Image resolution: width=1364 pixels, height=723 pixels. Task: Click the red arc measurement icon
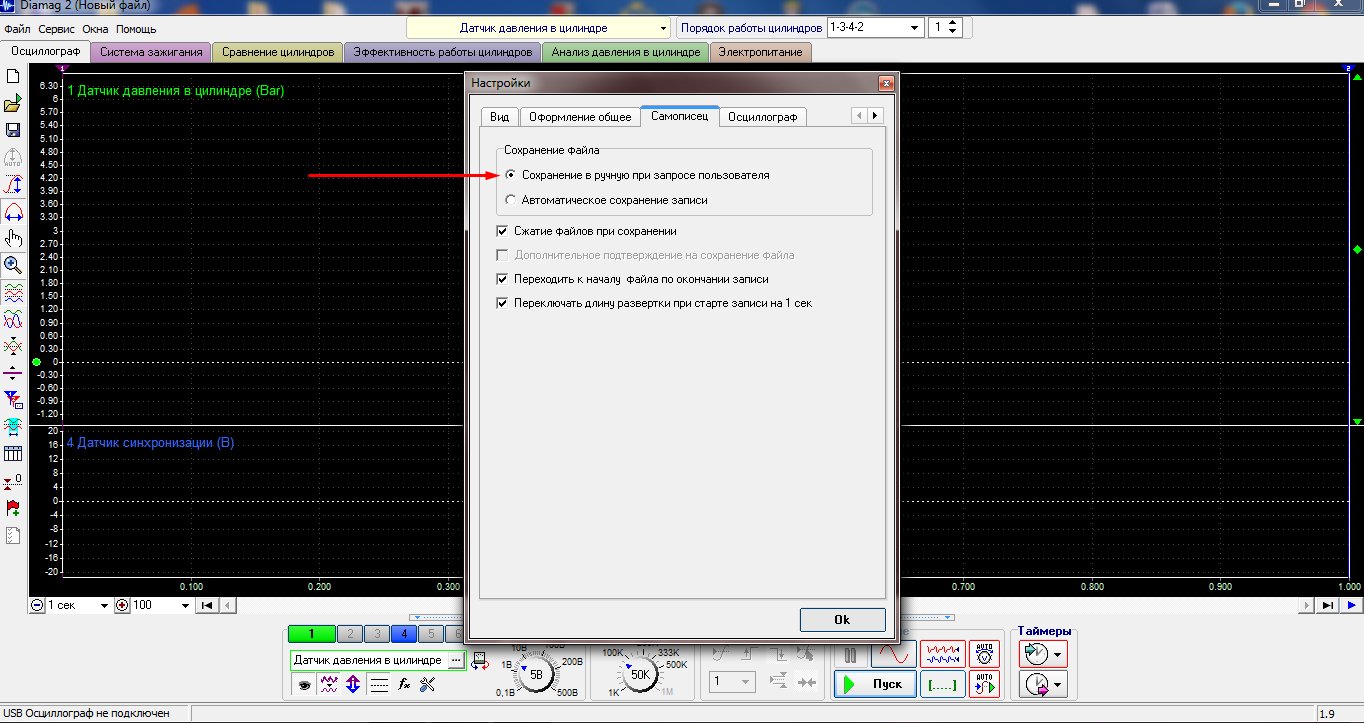click(13, 211)
